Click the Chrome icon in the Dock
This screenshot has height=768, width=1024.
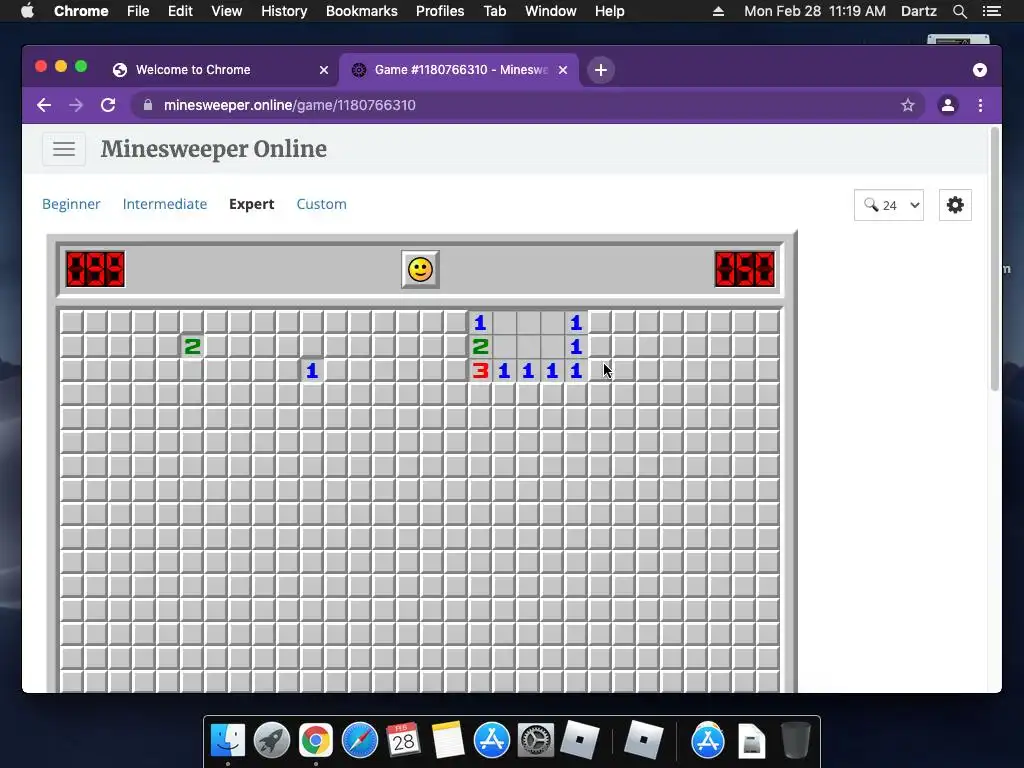click(315, 741)
